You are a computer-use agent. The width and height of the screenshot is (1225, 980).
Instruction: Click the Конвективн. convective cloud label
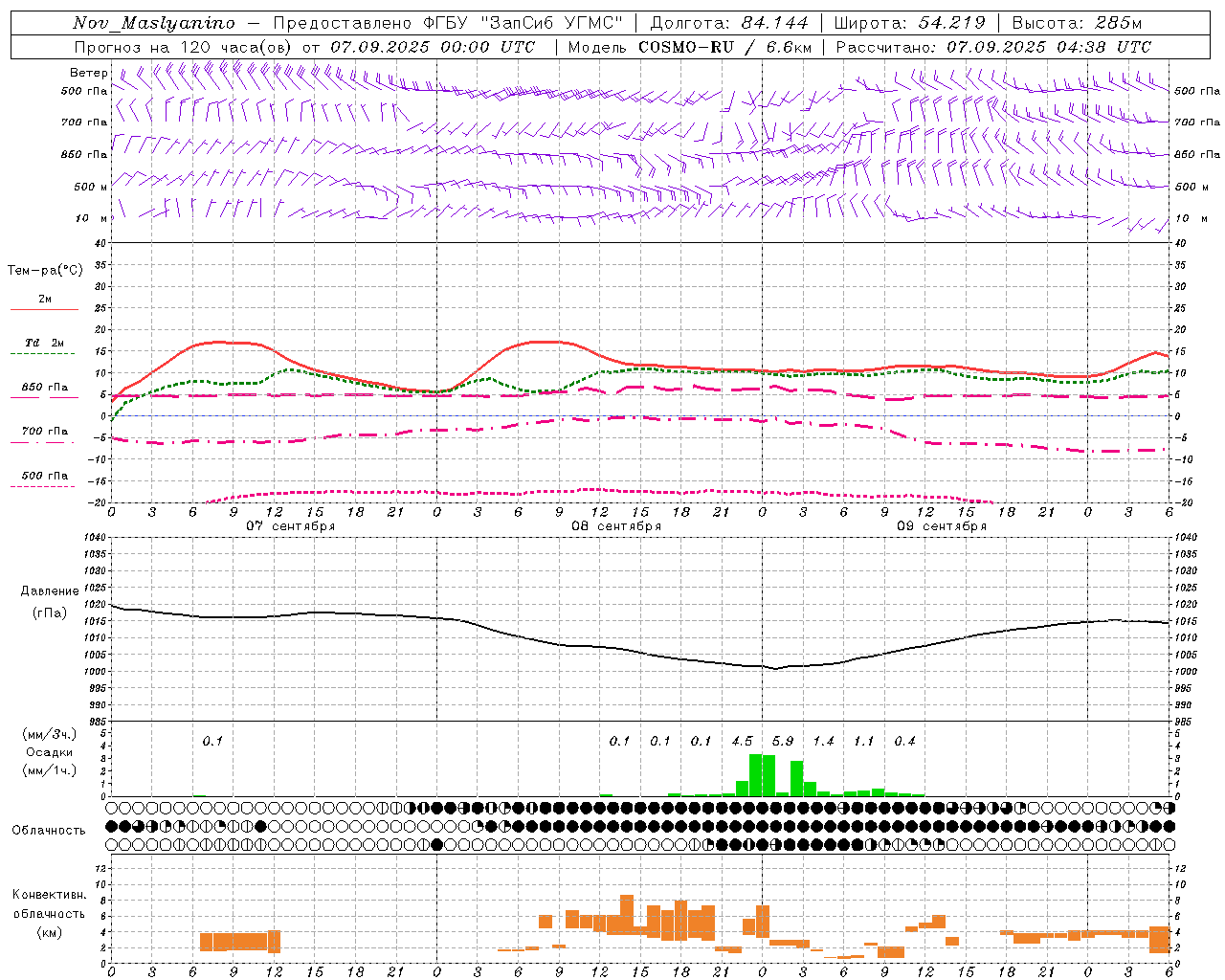tap(49, 895)
